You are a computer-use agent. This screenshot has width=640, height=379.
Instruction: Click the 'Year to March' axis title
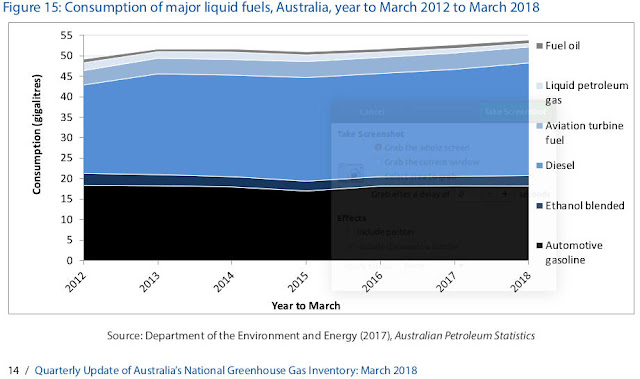pyautogui.click(x=306, y=306)
